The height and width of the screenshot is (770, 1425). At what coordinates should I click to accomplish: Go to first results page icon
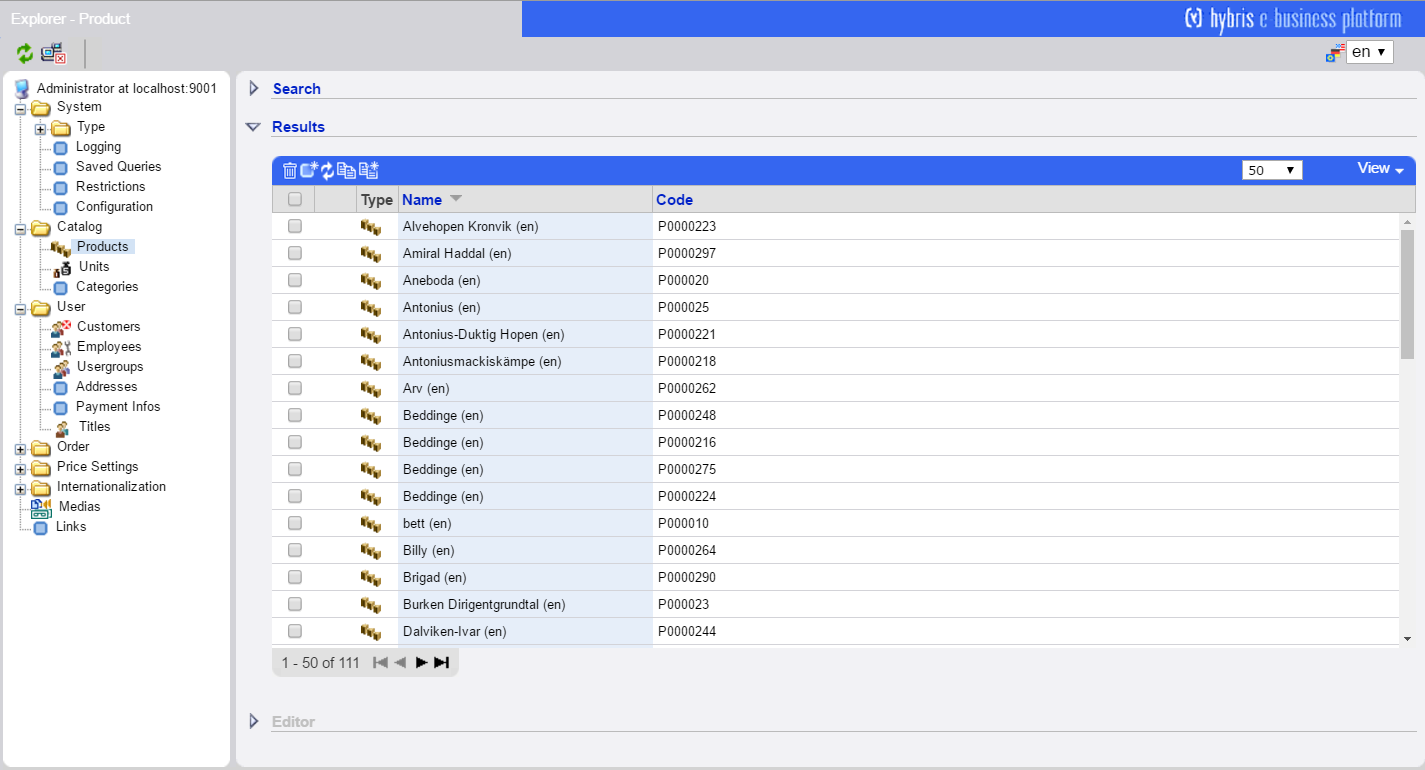[x=380, y=662]
